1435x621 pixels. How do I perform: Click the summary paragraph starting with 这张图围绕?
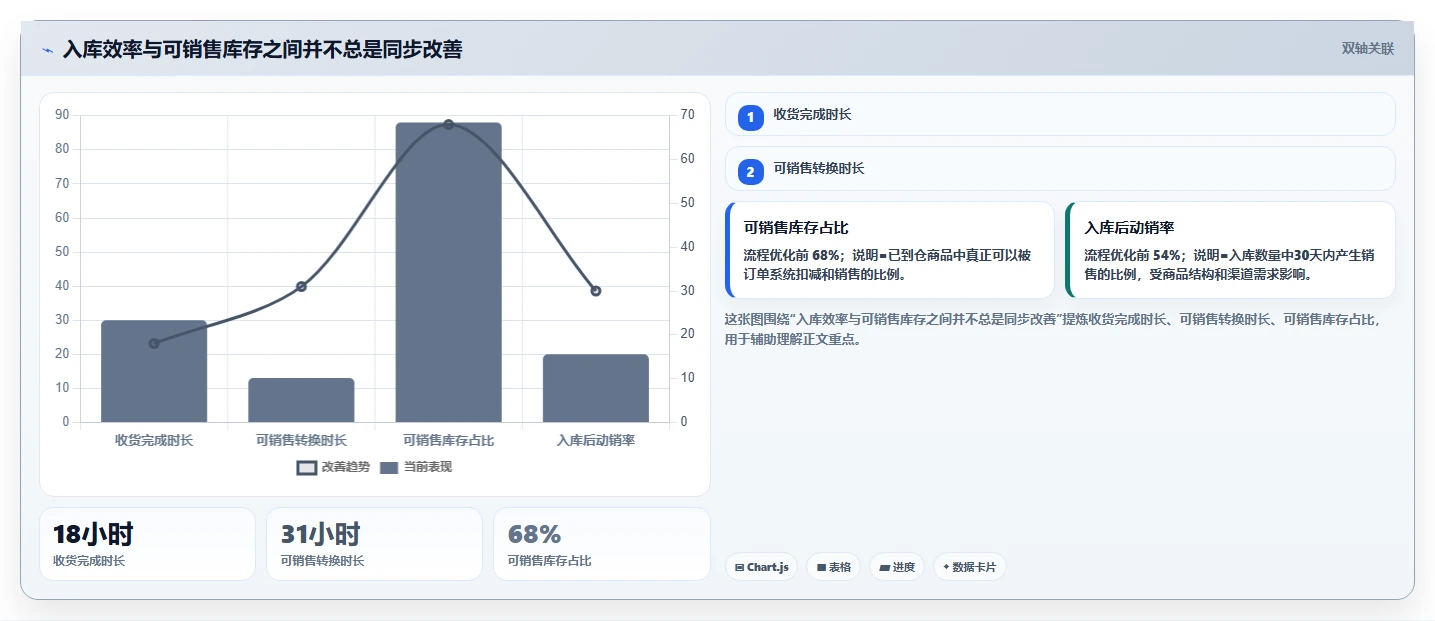tap(1053, 329)
